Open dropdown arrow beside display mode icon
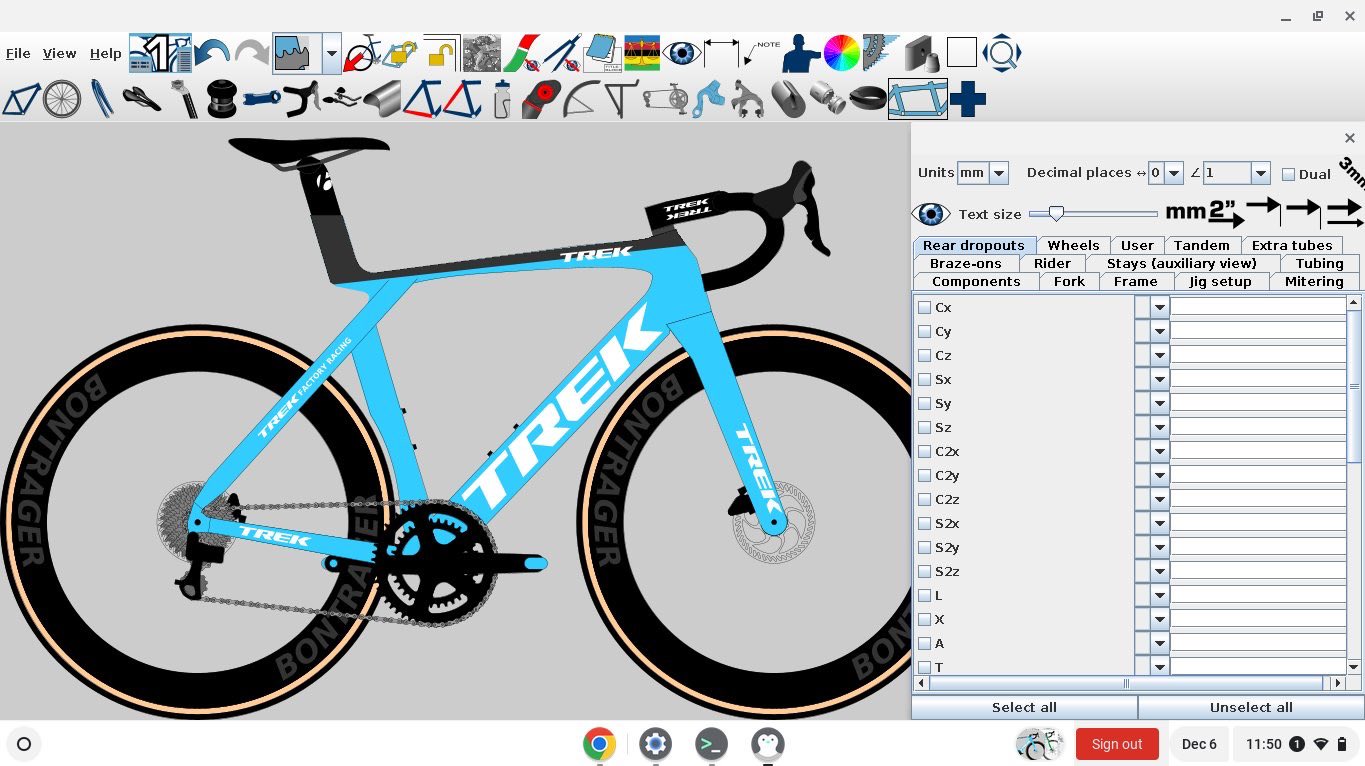 click(x=331, y=53)
